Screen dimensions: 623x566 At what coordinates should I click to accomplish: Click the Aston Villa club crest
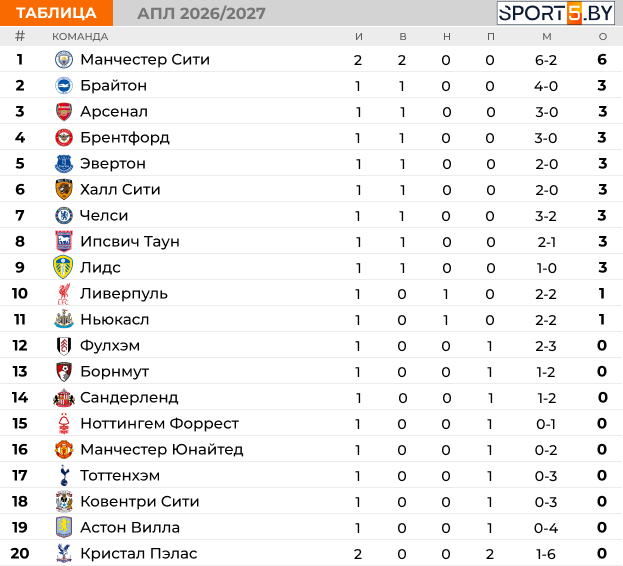click(x=64, y=527)
